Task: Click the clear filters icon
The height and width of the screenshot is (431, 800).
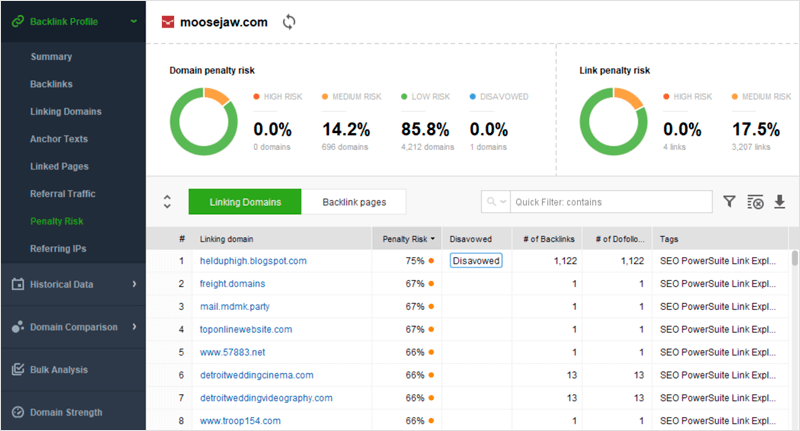Action: tap(756, 202)
